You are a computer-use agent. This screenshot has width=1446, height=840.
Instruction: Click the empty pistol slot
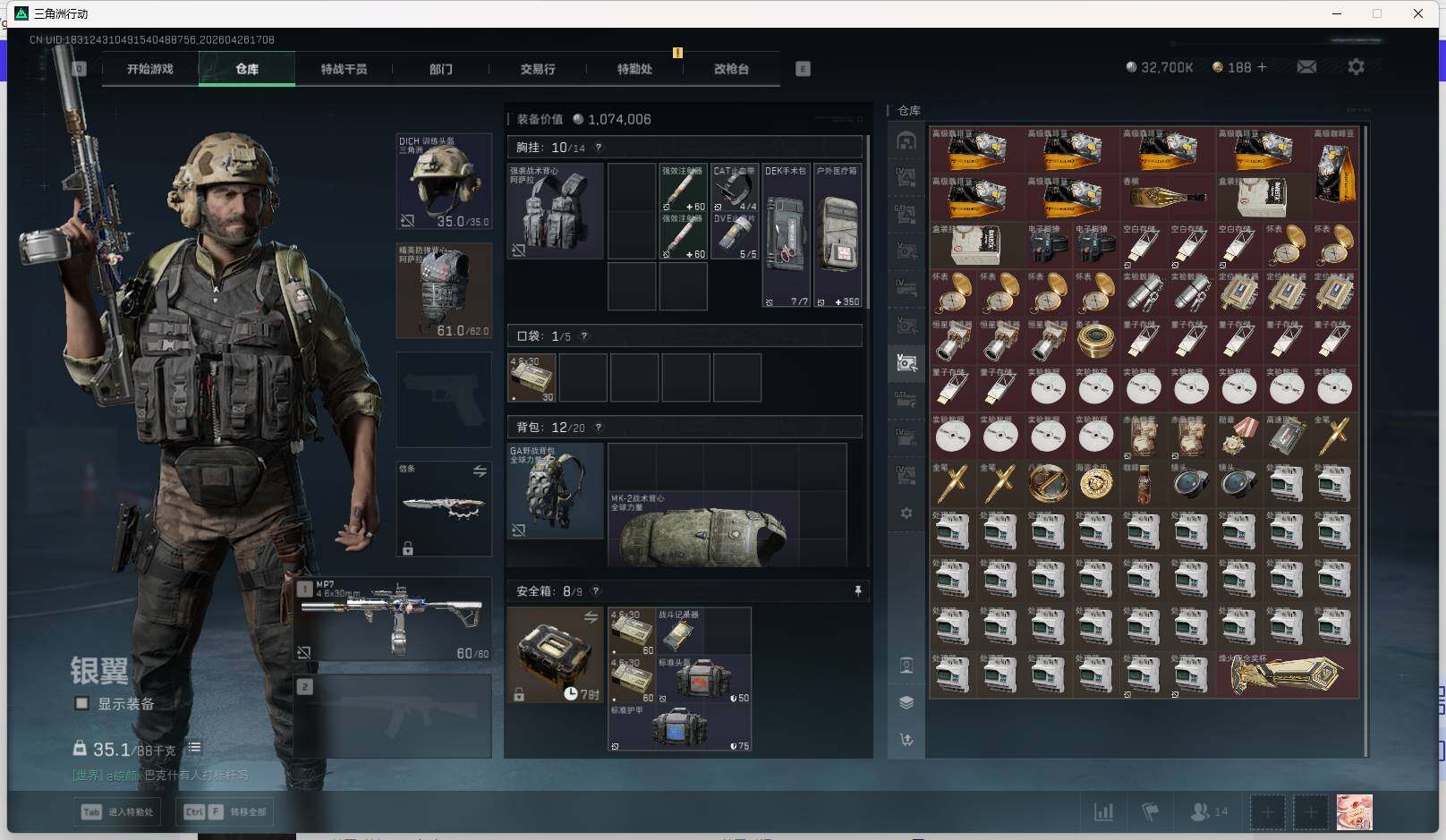[444, 400]
